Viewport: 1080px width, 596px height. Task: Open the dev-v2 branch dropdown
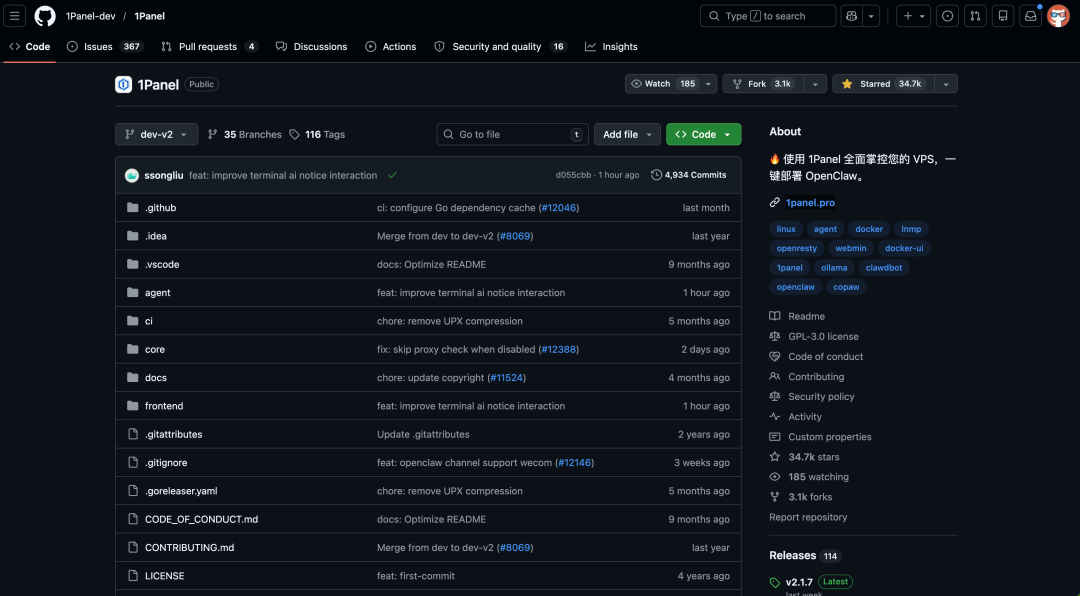(156, 134)
